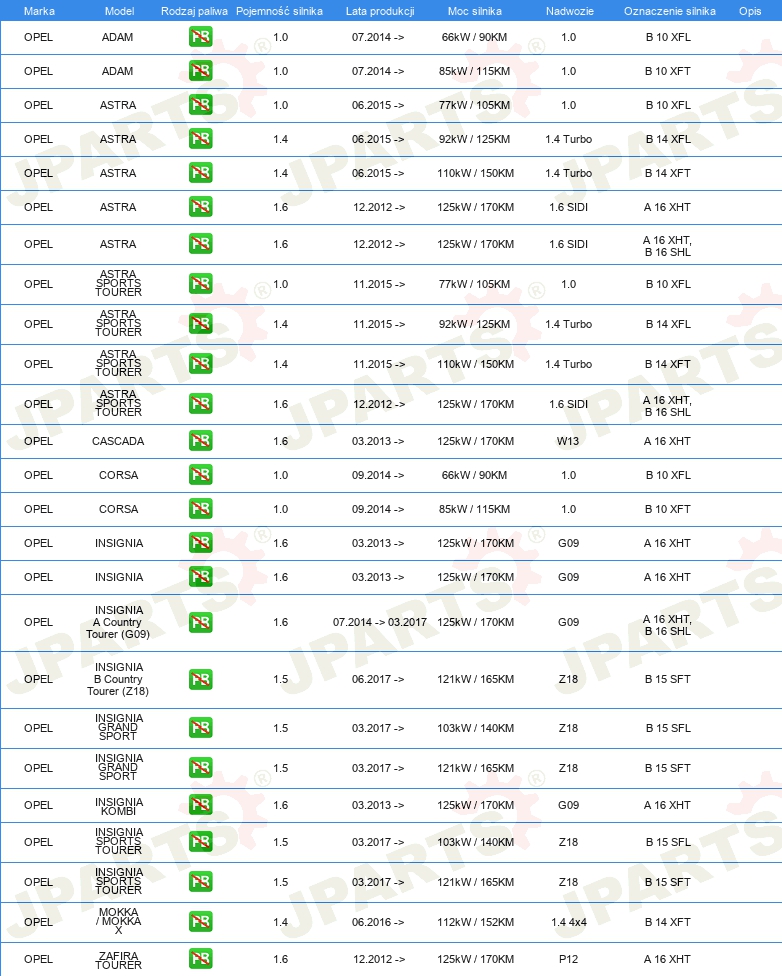Click OPEL brand cell in ZAFIRA TOURER row
Viewport: 782px width, 976px height.
[39, 959]
